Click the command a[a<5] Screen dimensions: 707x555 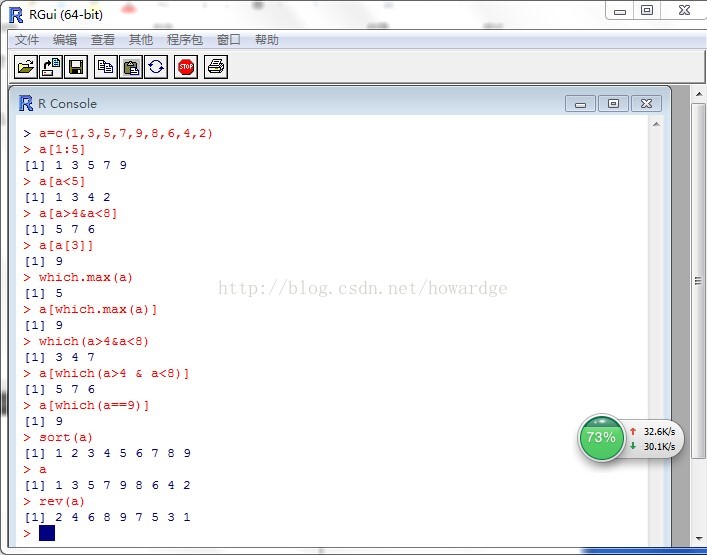[x=62, y=181]
